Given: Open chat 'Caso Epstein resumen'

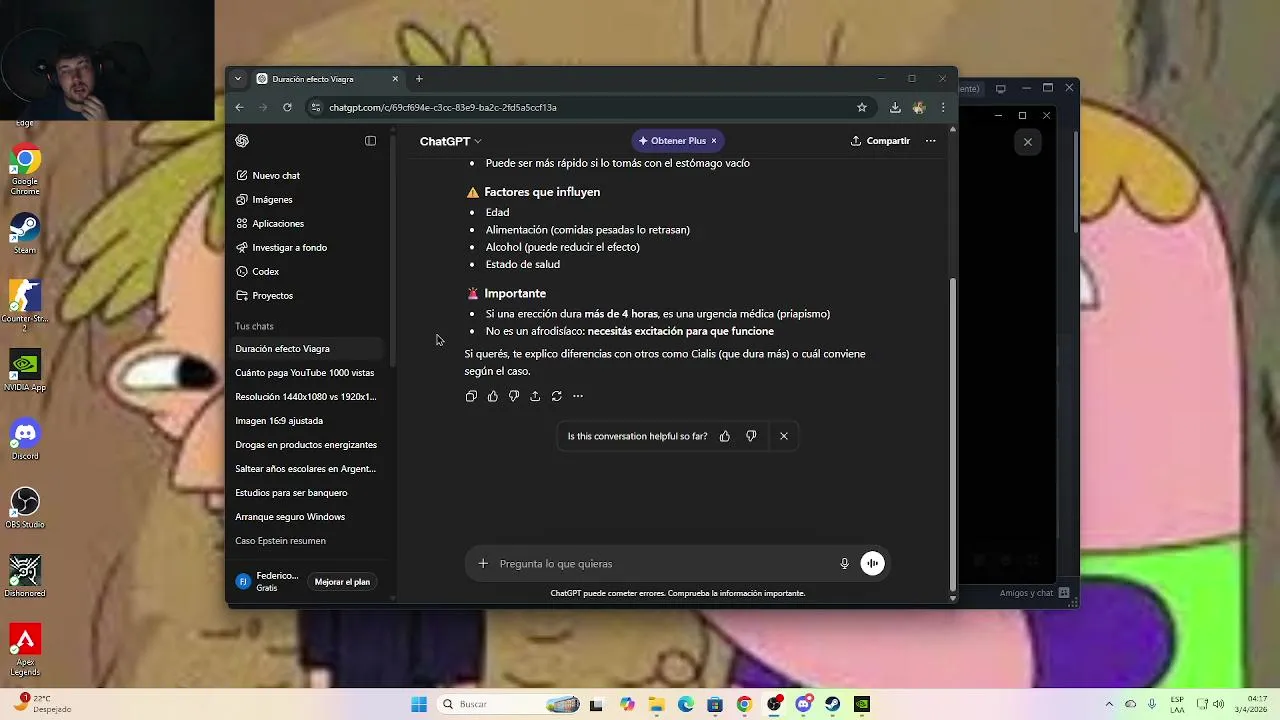Looking at the screenshot, I should (x=306, y=541).
